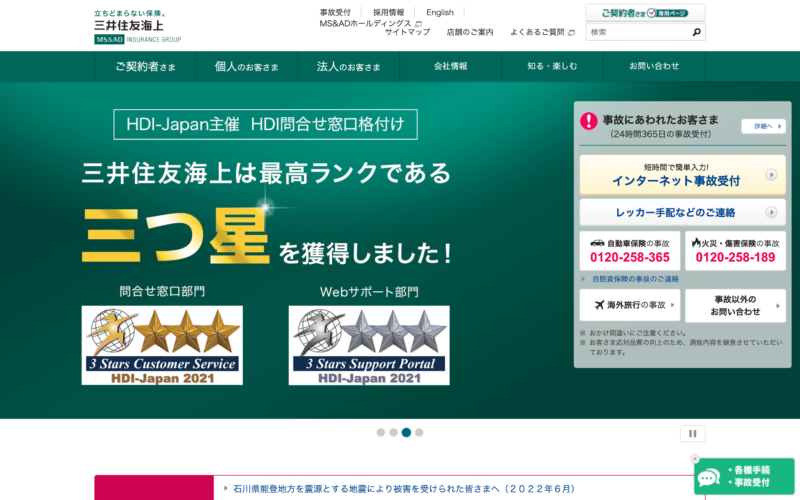The image size is (800, 500).
Task: Open the サイトマップ link
Action: (407, 32)
